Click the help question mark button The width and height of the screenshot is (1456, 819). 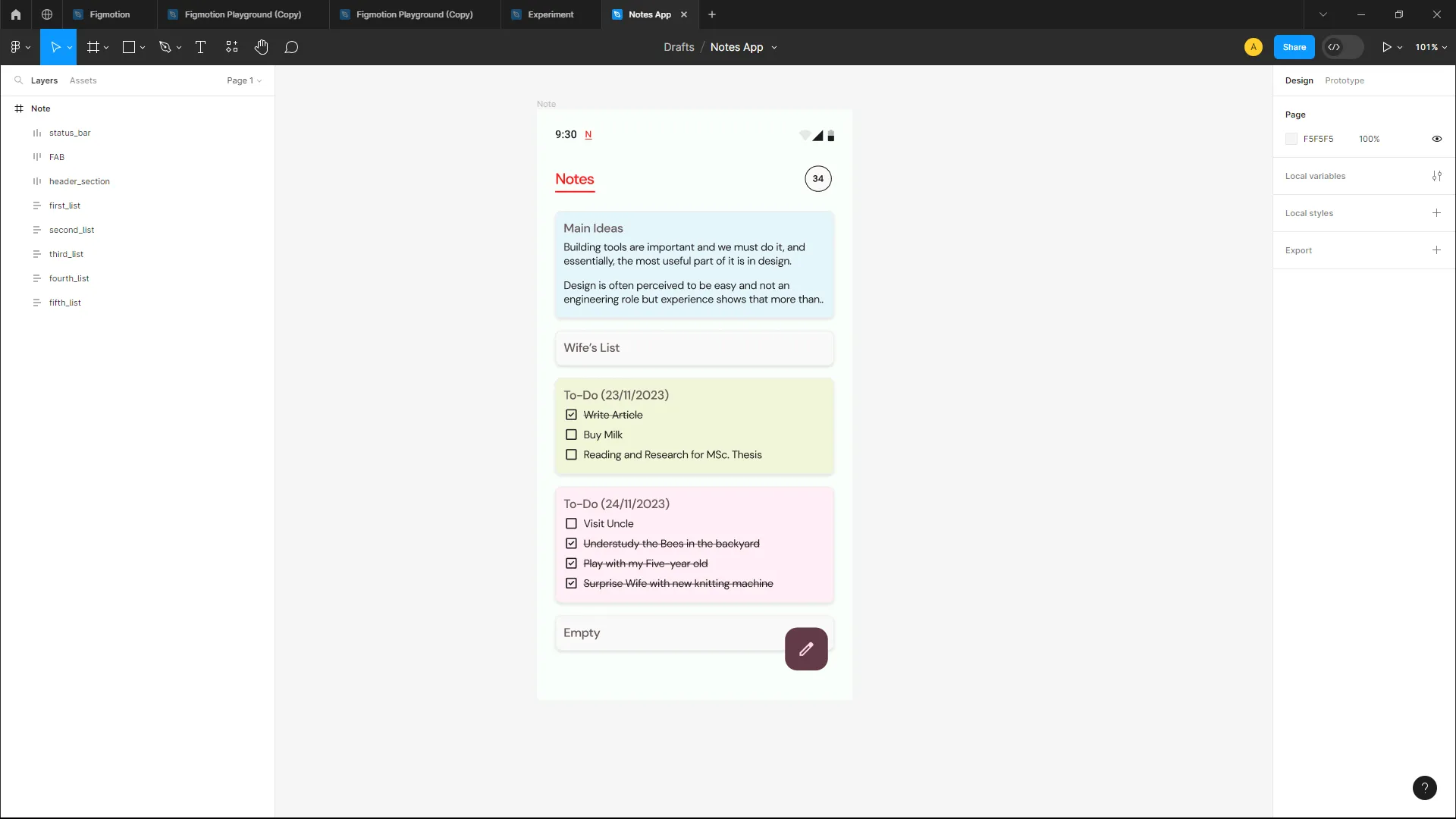pyautogui.click(x=1424, y=787)
